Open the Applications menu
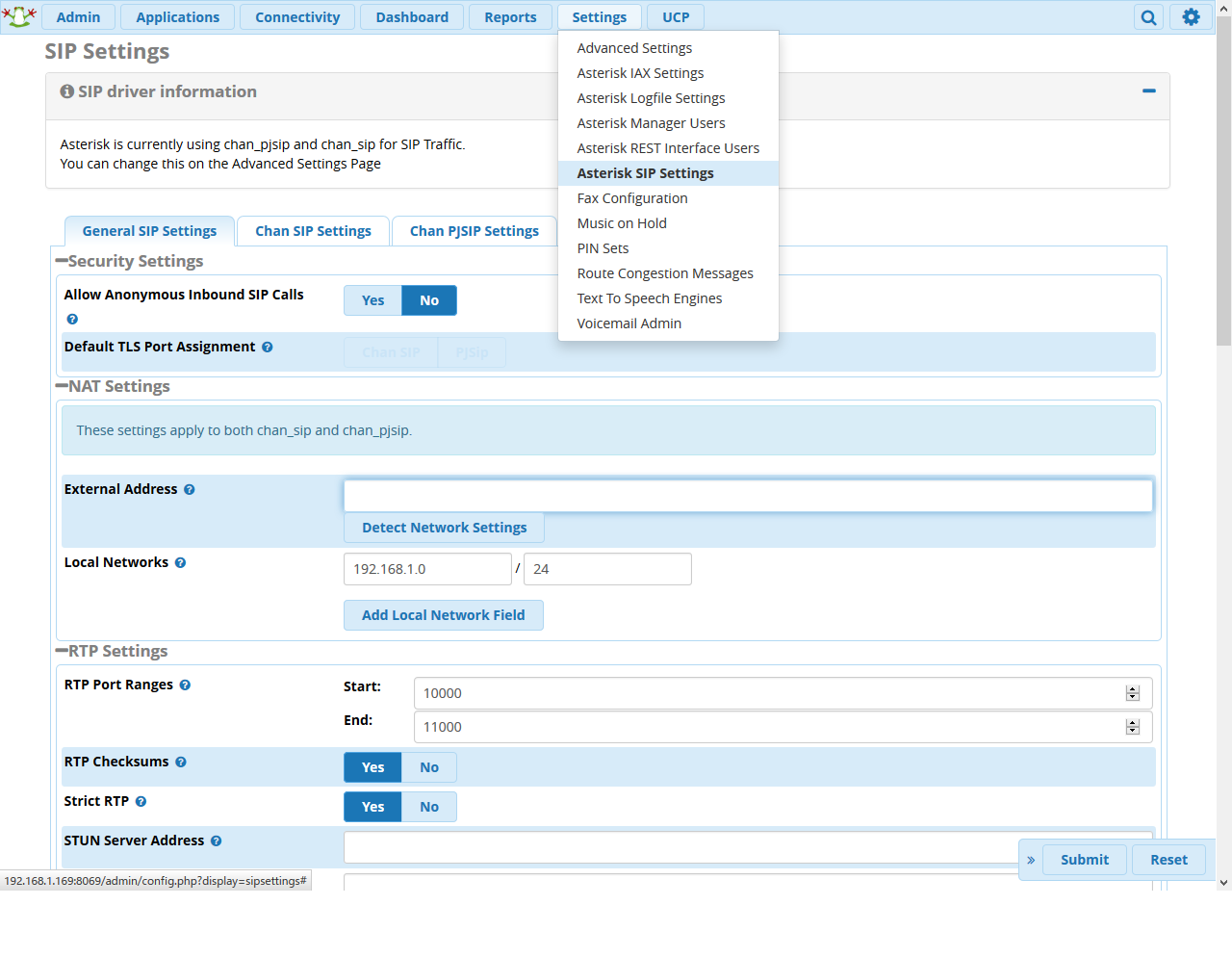 [178, 17]
